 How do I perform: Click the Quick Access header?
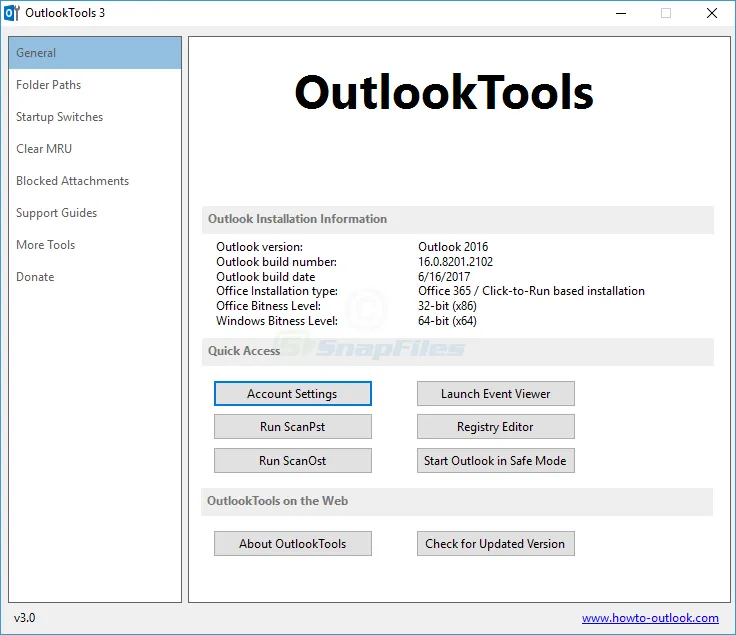coord(458,351)
